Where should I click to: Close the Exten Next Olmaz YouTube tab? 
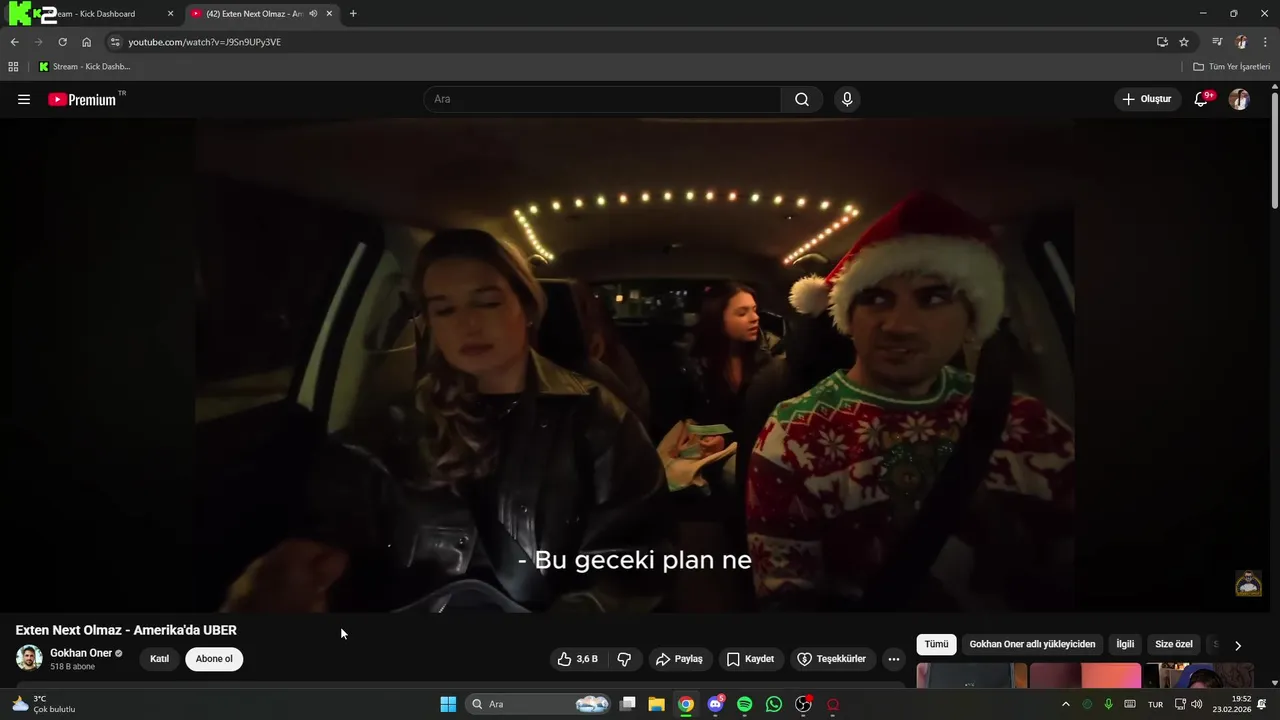(329, 14)
